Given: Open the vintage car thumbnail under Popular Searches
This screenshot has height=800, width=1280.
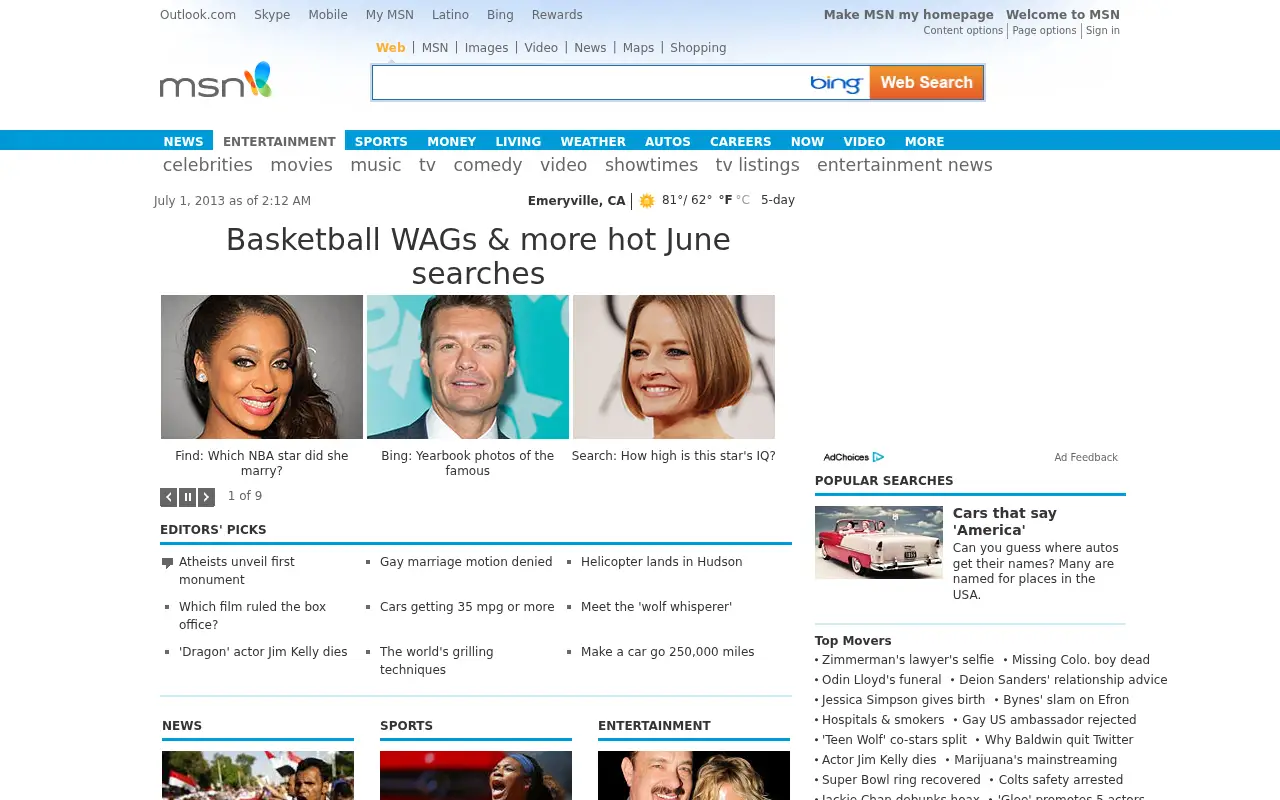Looking at the screenshot, I should [x=879, y=542].
